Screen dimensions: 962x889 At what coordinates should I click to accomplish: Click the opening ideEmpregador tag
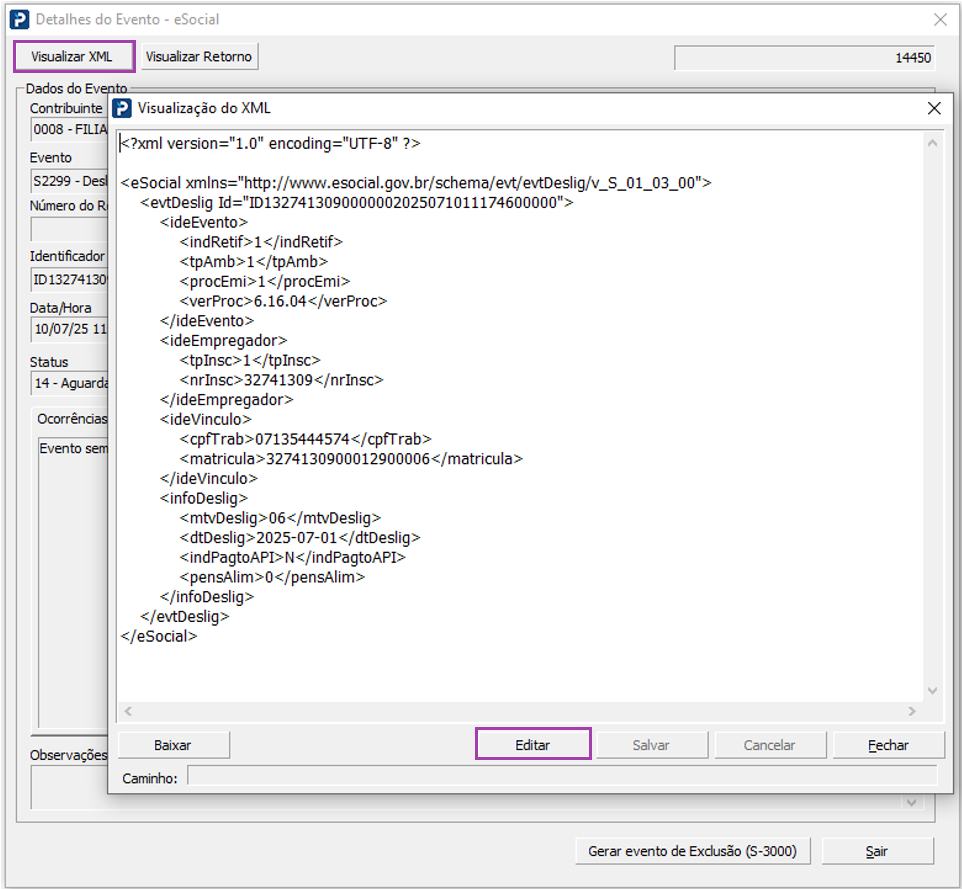(x=223, y=341)
